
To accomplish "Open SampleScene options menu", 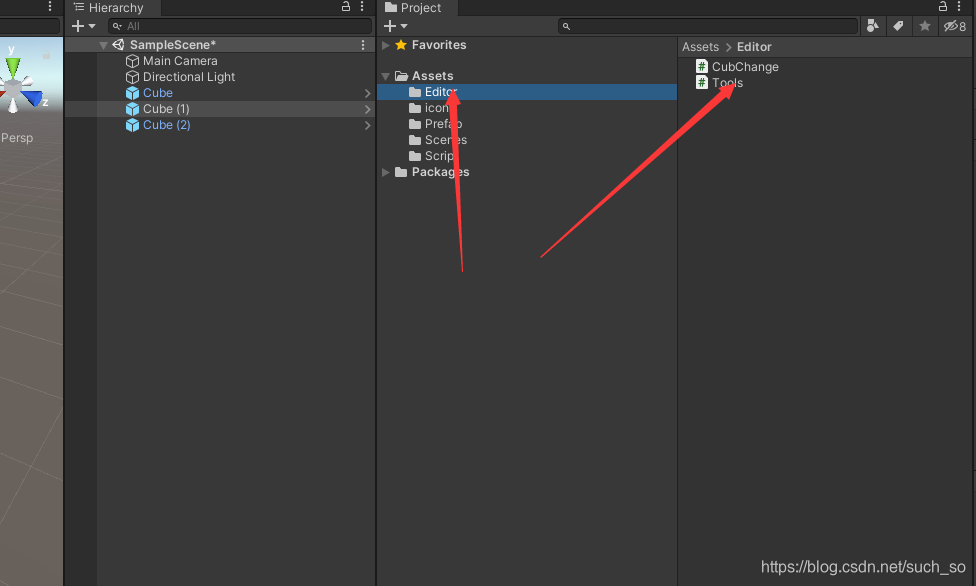I will 363,45.
